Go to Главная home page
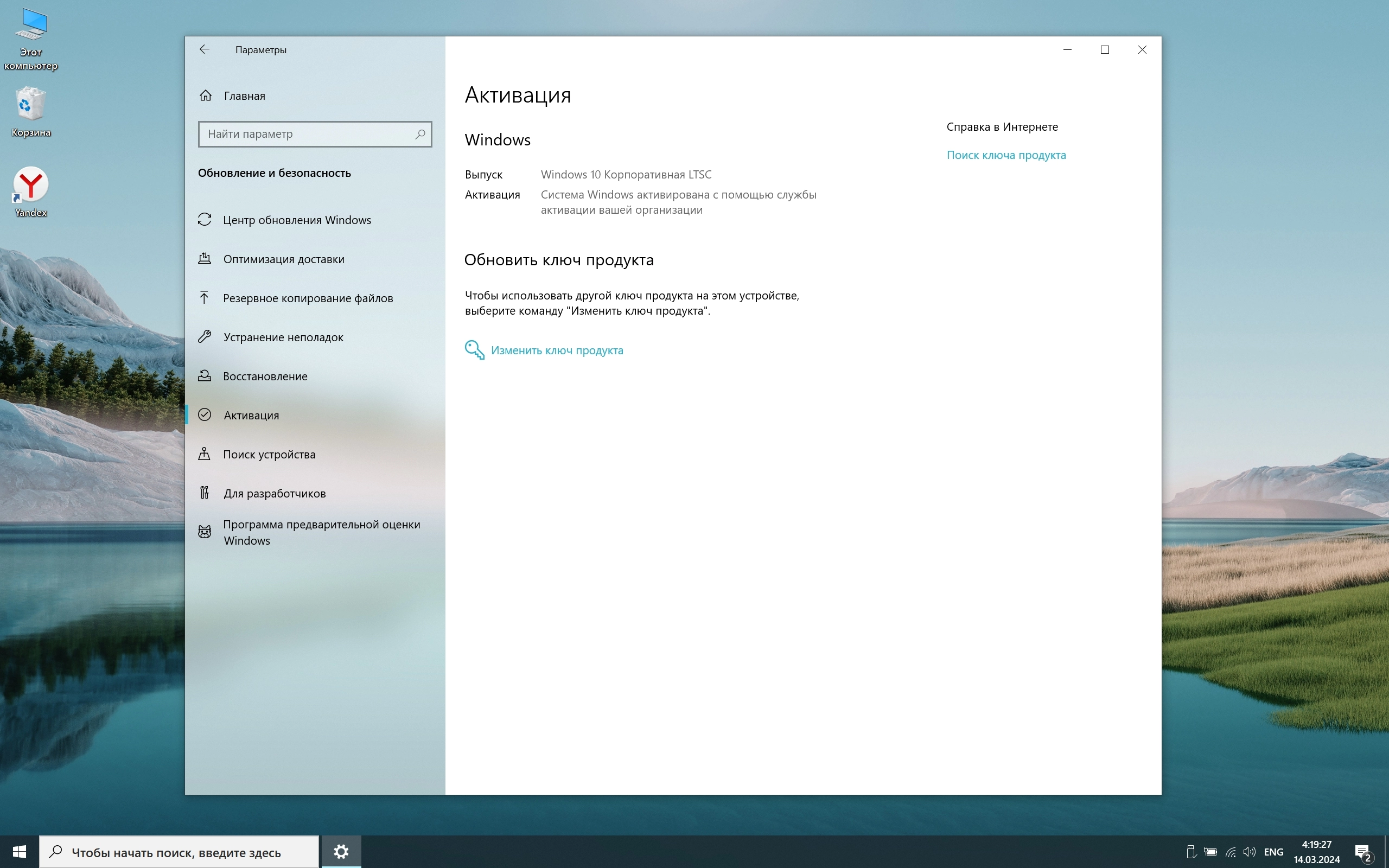The height and width of the screenshot is (868, 1389). pos(244,96)
